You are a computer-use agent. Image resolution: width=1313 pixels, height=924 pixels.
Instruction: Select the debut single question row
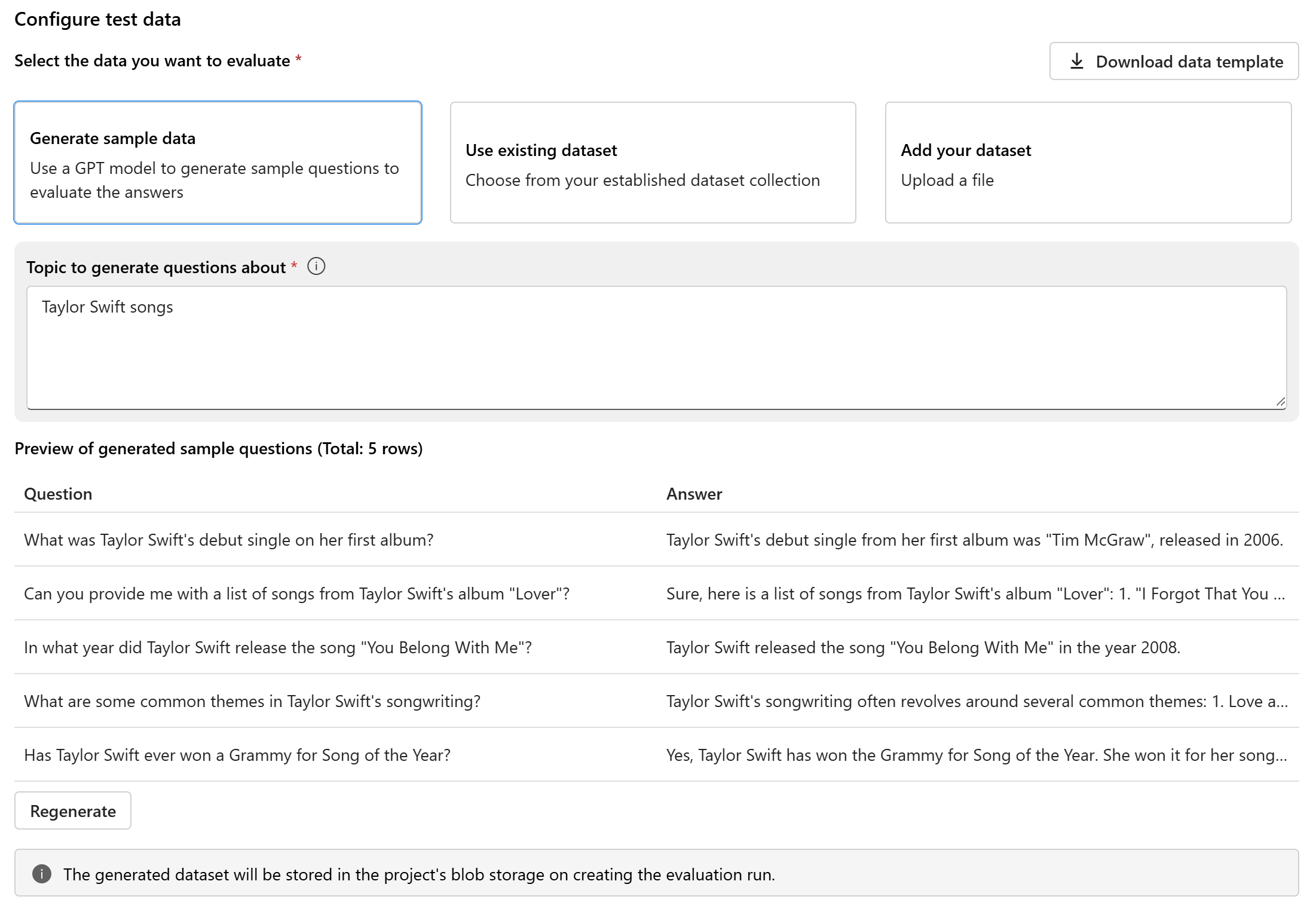pos(228,540)
